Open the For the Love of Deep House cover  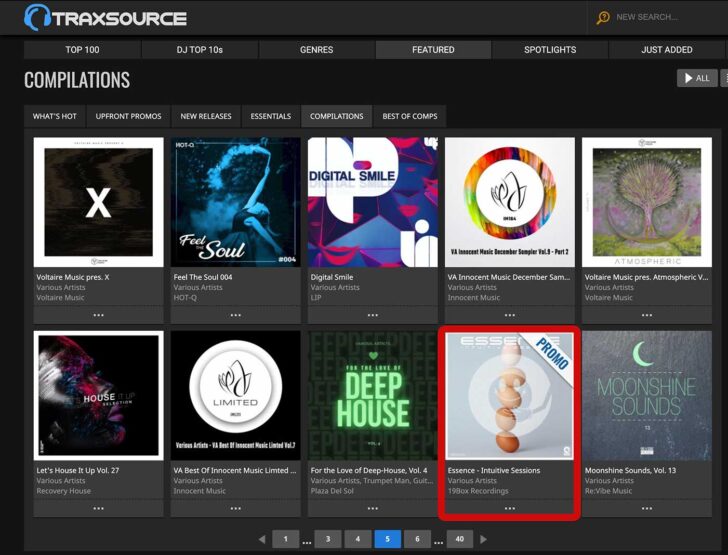coord(372,395)
